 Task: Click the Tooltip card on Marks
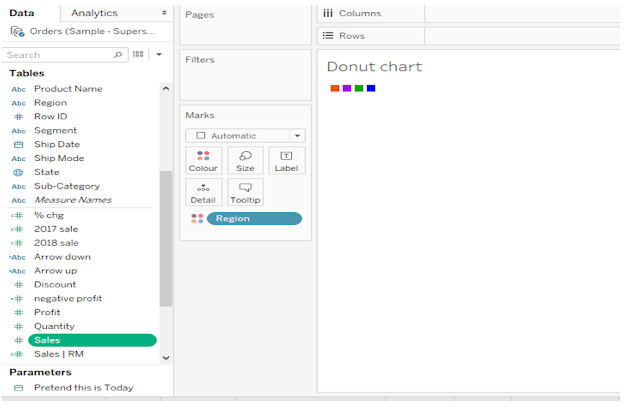point(245,192)
